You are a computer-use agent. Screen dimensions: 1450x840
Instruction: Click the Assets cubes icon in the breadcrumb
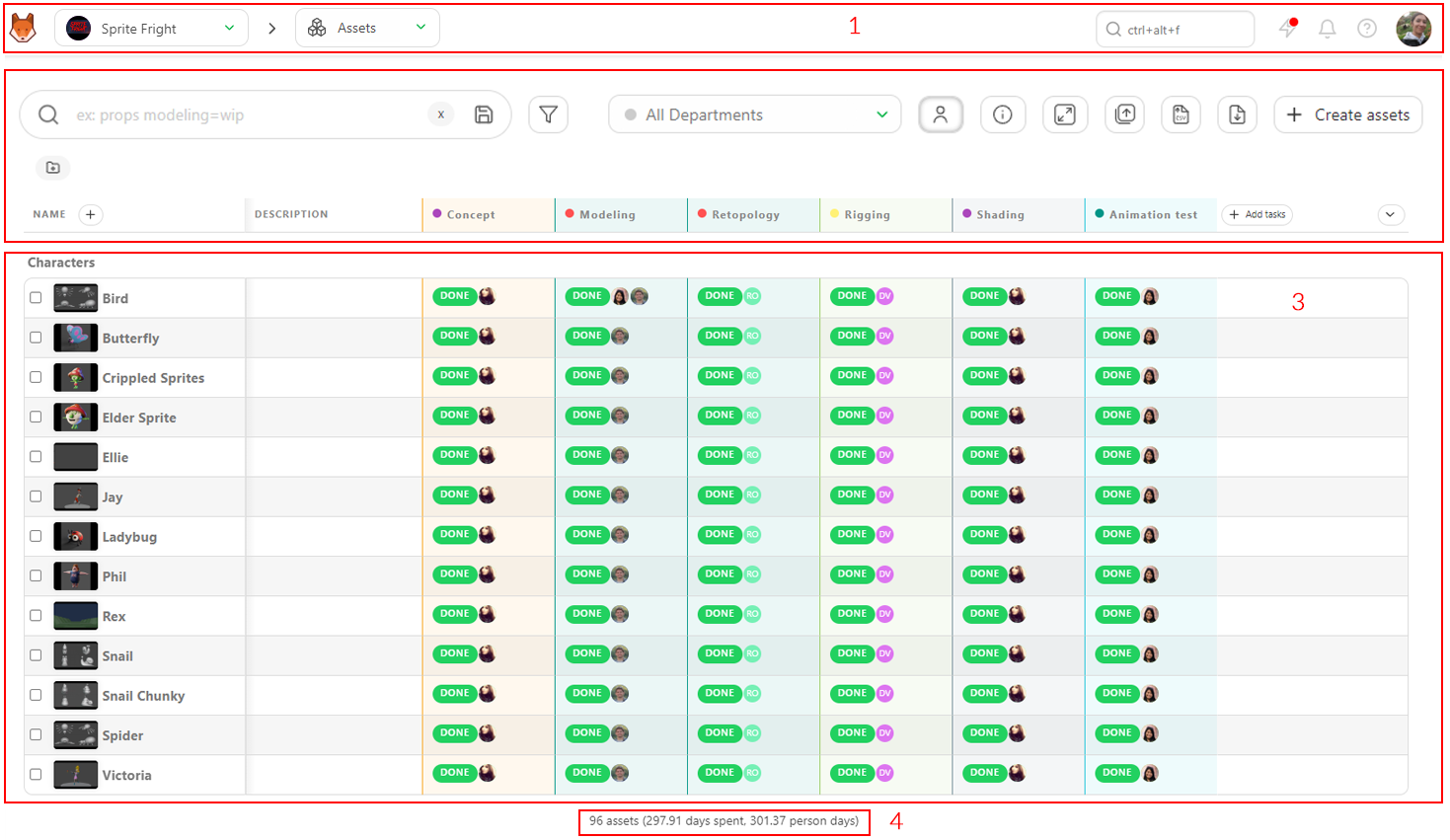click(317, 28)
